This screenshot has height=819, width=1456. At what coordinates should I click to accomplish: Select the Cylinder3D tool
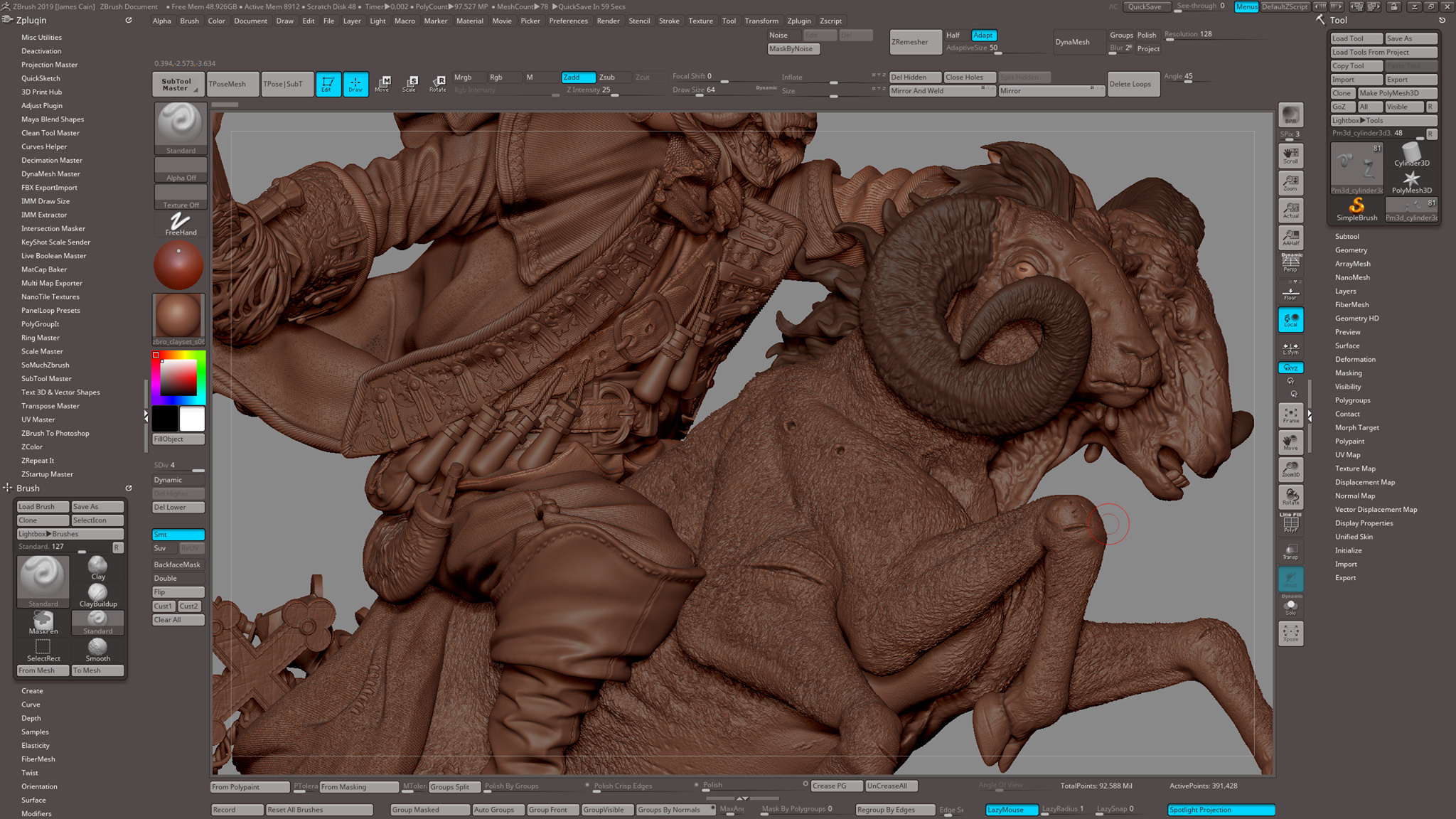click(x=1411, y=154)
